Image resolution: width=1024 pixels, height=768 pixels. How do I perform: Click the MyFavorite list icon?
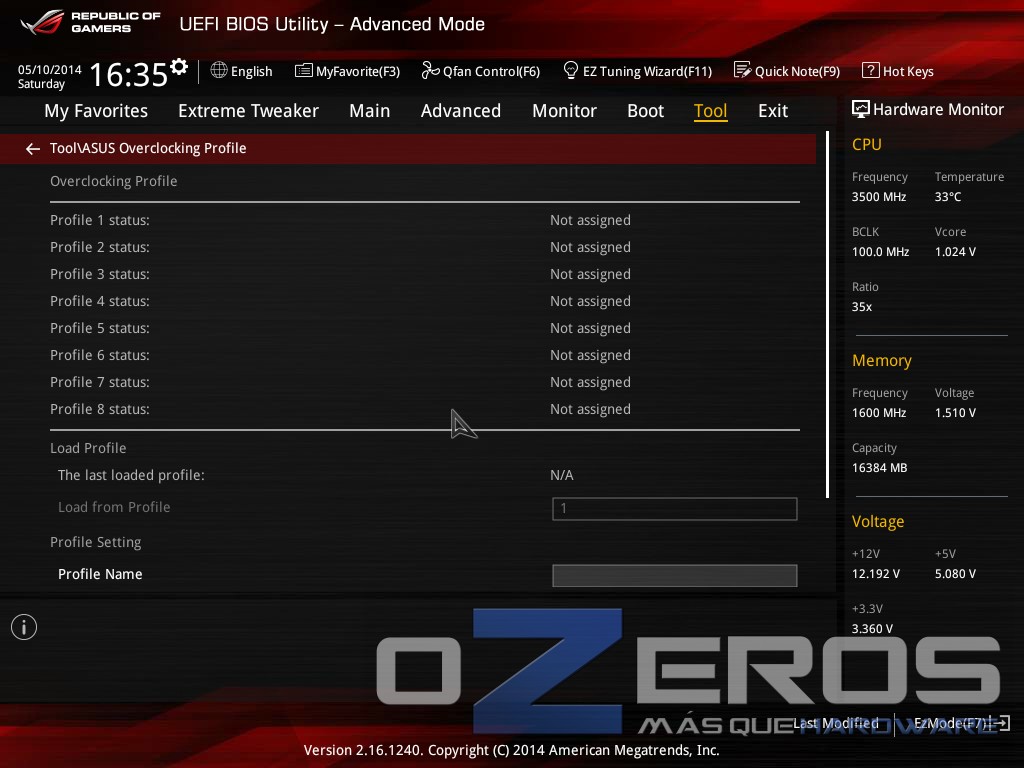304,71
